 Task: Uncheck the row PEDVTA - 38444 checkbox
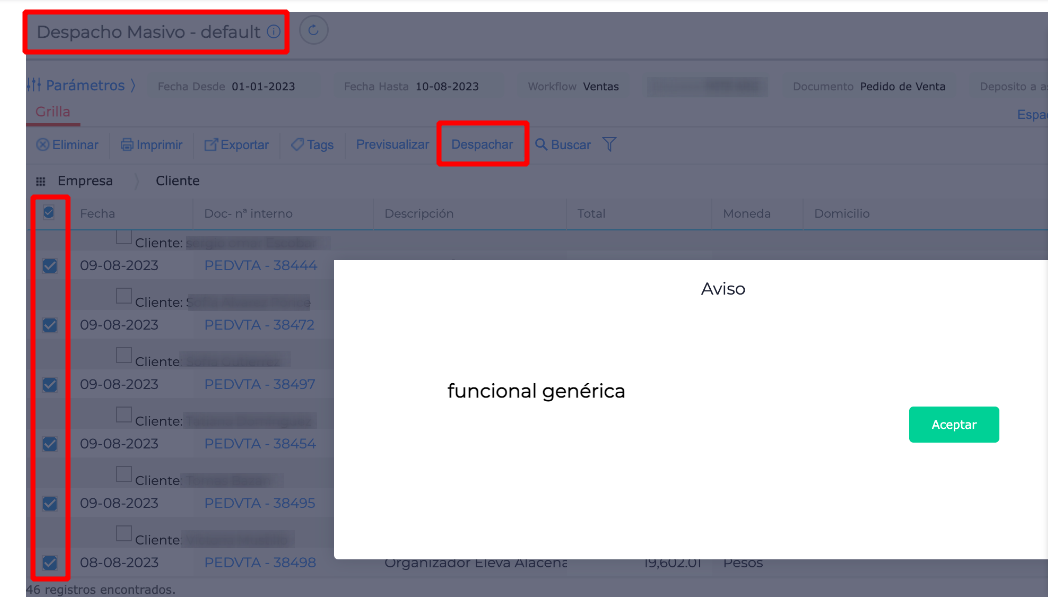pos(49,265)
